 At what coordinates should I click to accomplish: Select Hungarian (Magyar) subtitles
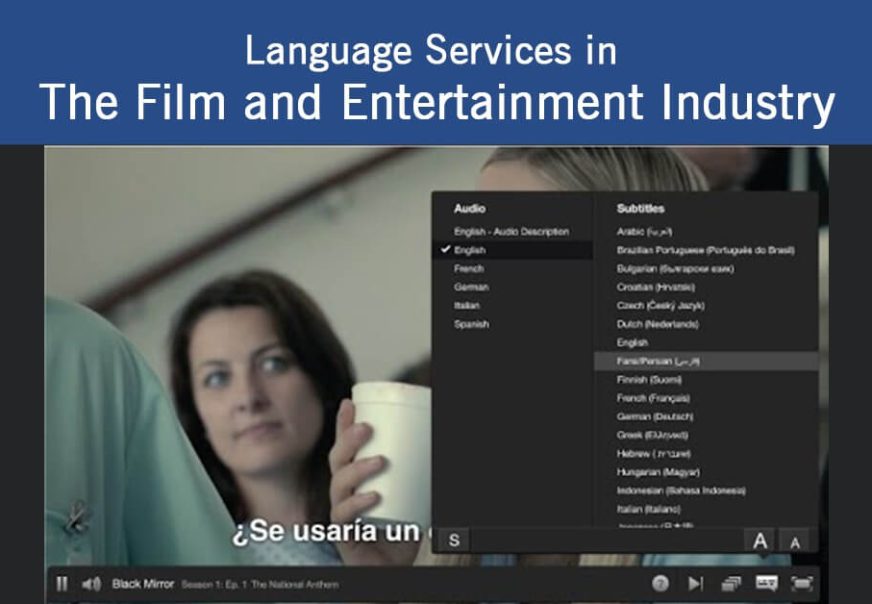click(658, 472)
